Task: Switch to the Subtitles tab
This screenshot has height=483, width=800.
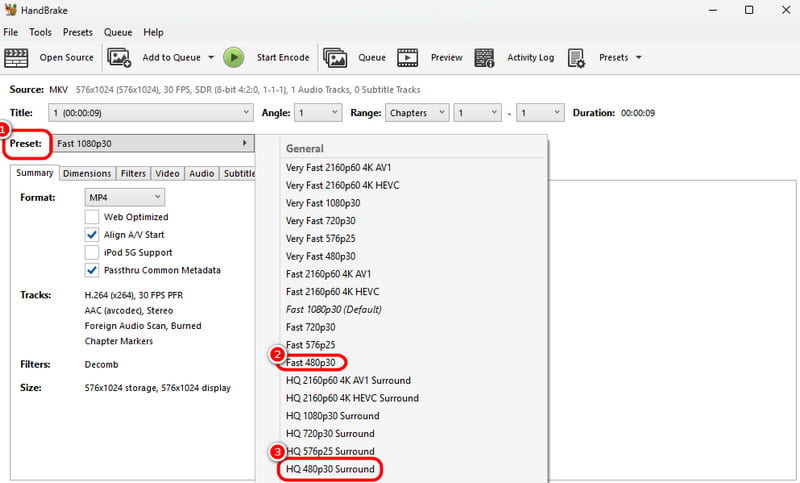Action: [x=238, y=173]
